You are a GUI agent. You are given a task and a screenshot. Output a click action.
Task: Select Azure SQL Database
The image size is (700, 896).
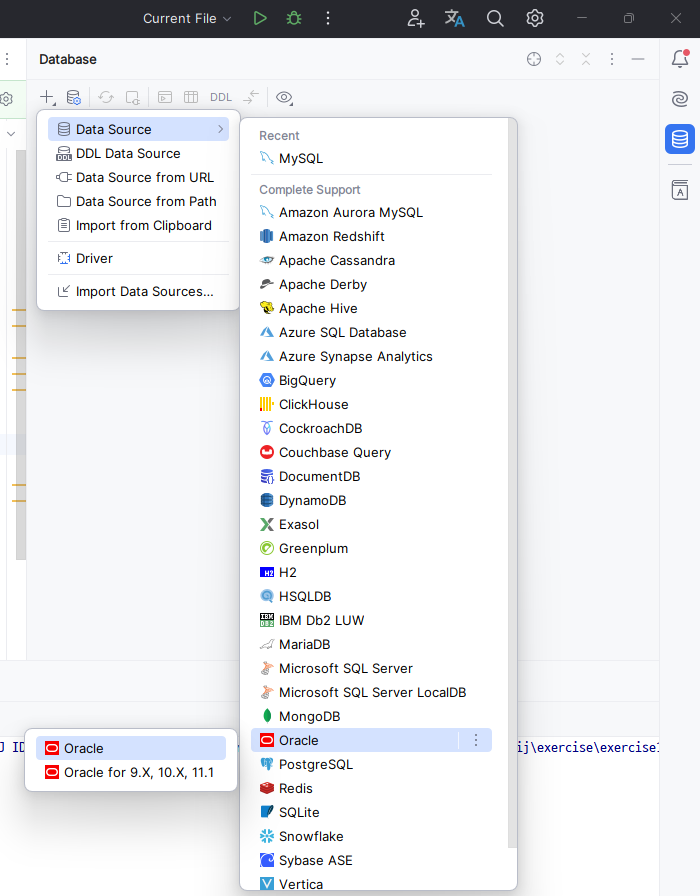371,333
